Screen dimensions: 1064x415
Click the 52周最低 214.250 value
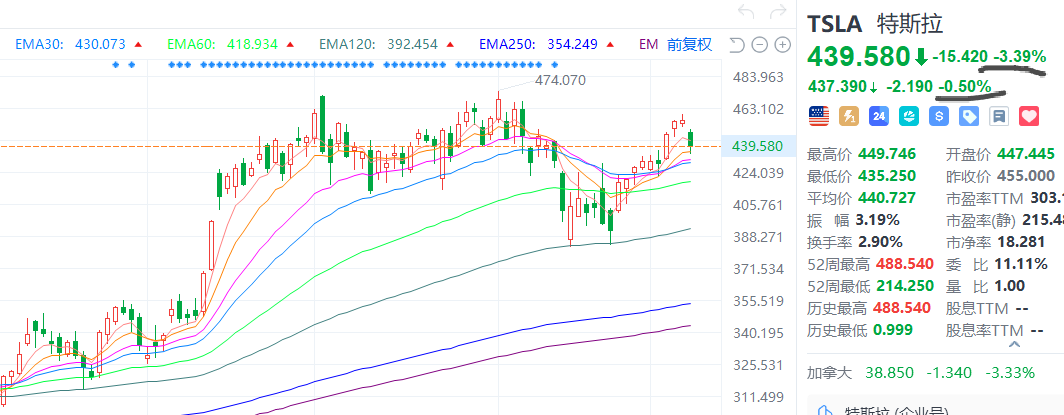[x=905, y=285]
